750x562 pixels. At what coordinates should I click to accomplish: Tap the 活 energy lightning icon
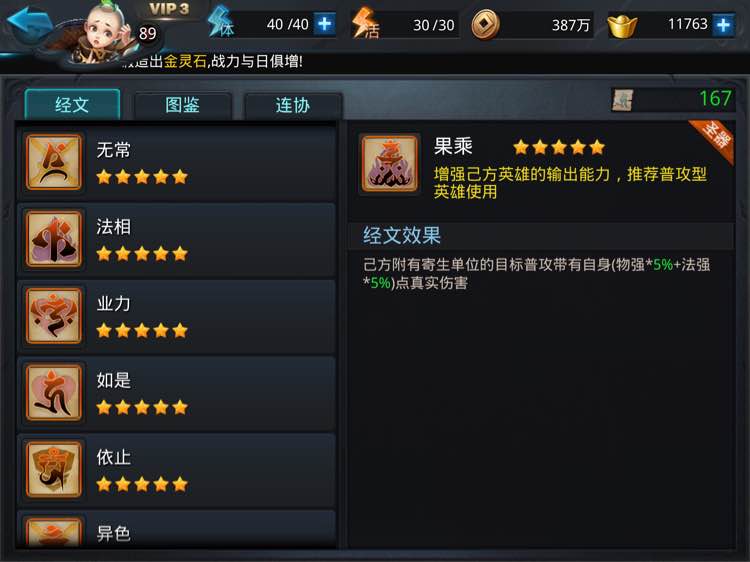[365, 24]
